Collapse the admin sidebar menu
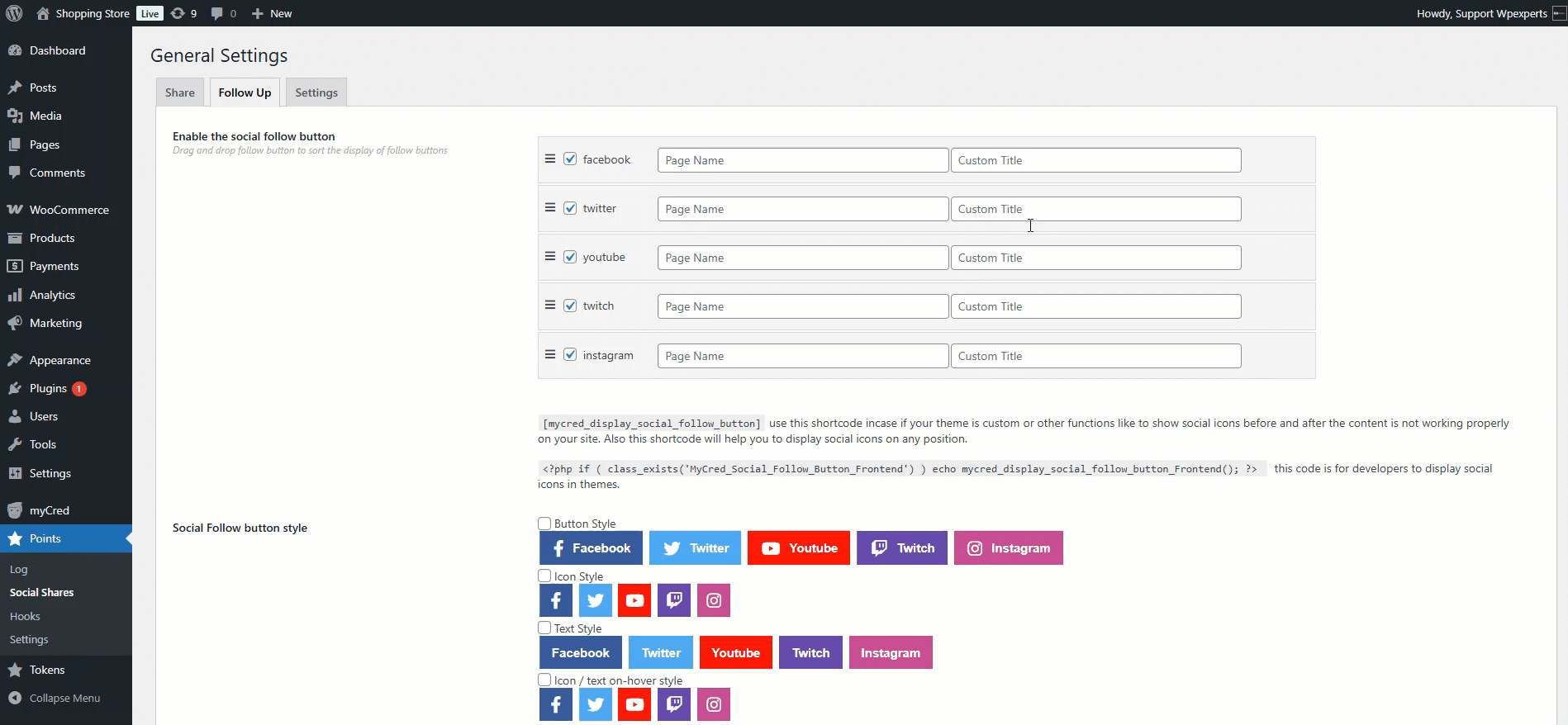This screenshot has height=725, width=1568. click(64, 698)
